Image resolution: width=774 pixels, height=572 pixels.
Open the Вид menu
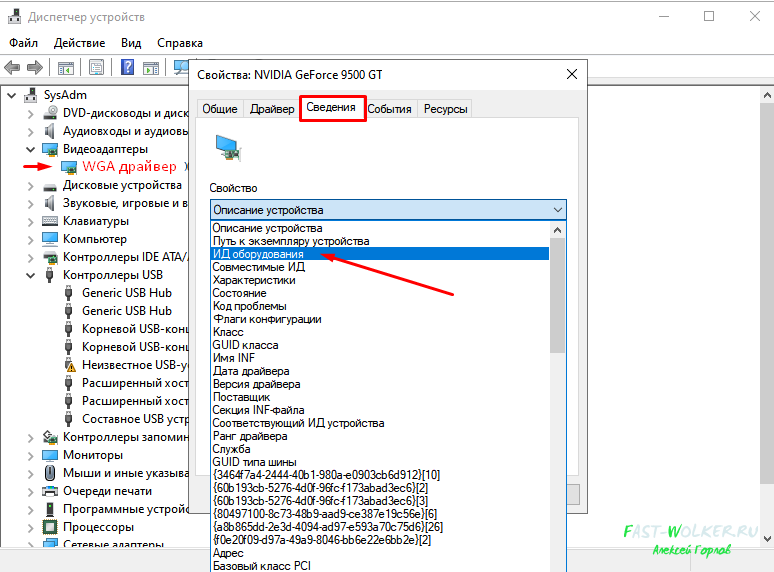tap(131, 43)
